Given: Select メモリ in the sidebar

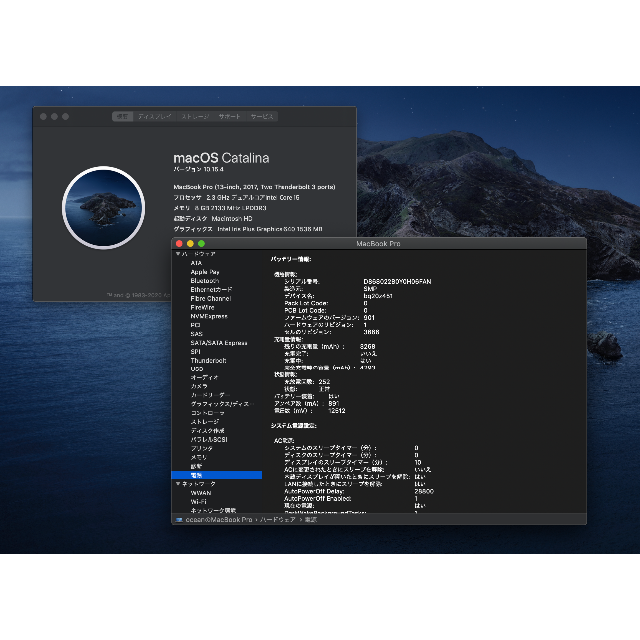Looking at the screenshot, I should click(x=199, y=457).
